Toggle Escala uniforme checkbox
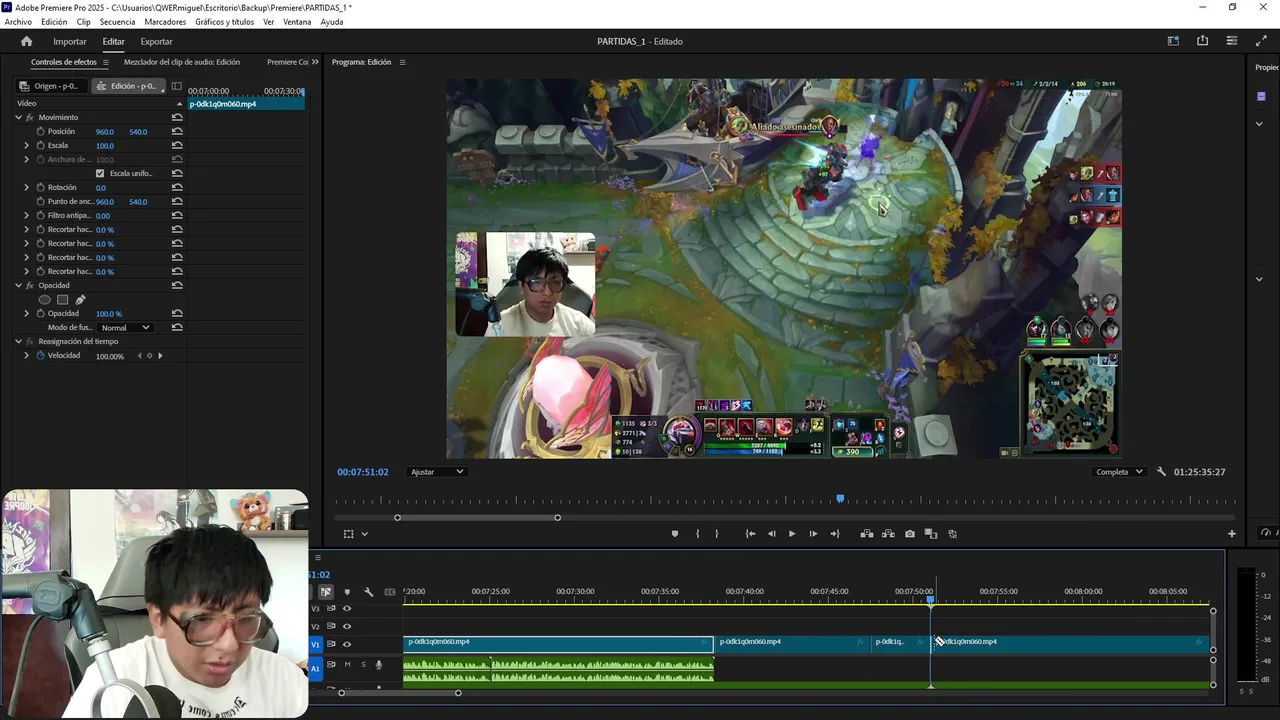The image size is (1280, 720). [99, 173]
